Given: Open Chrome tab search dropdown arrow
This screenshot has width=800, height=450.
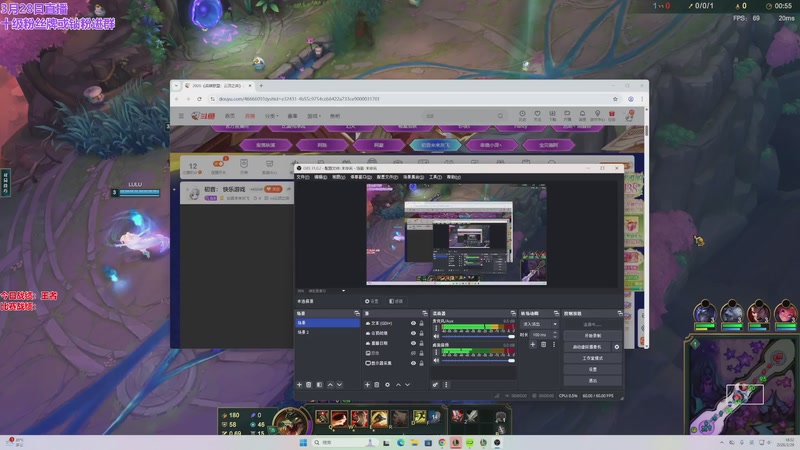Looking at the screenshot, I should tap(177, 86).
